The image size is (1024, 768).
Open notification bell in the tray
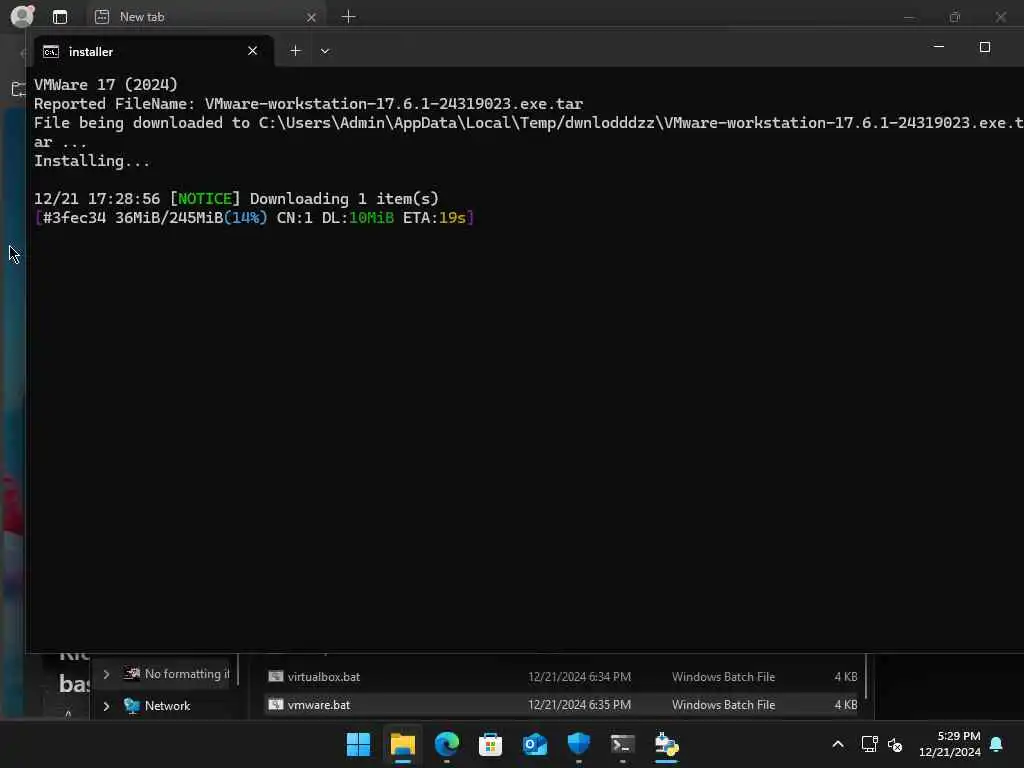996,744
